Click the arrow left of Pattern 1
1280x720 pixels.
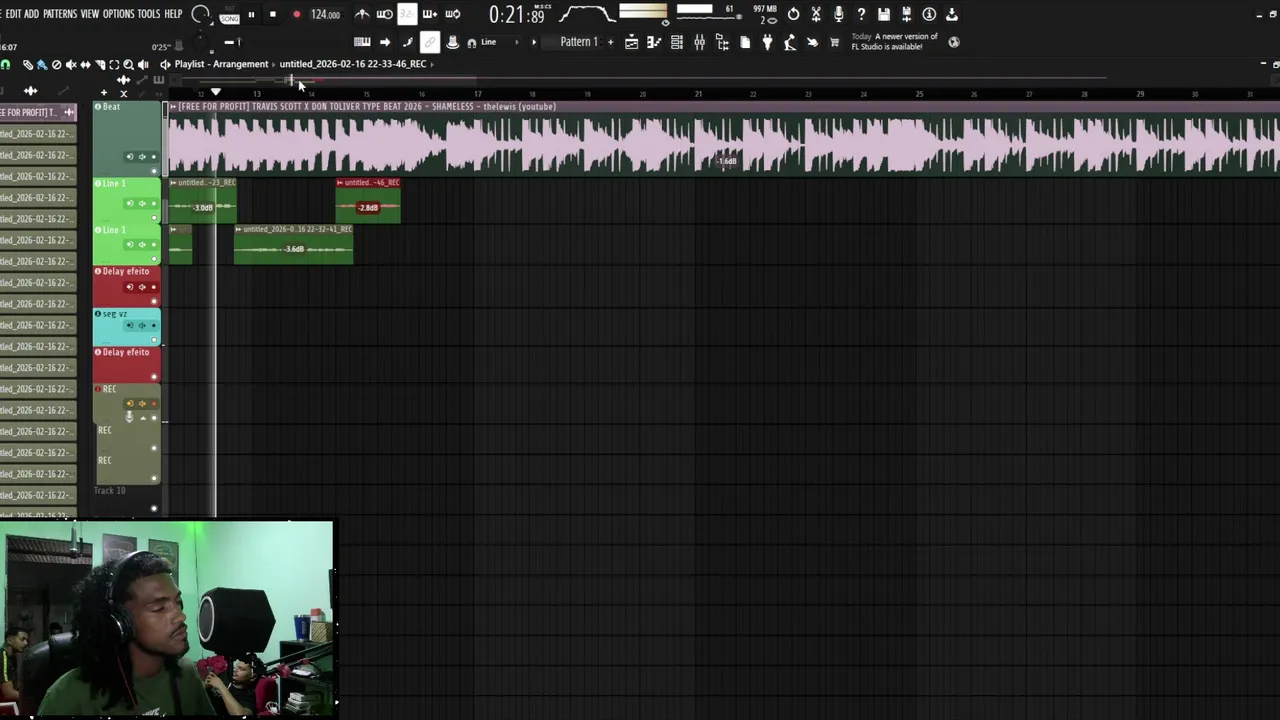534,42
